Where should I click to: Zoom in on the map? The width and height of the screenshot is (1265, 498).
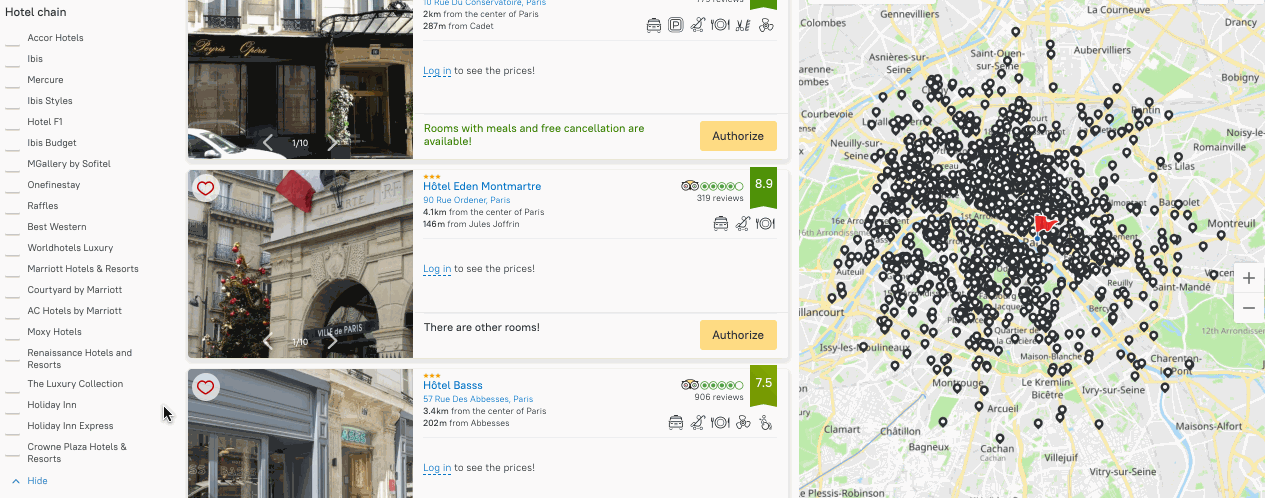[1248, 279]
